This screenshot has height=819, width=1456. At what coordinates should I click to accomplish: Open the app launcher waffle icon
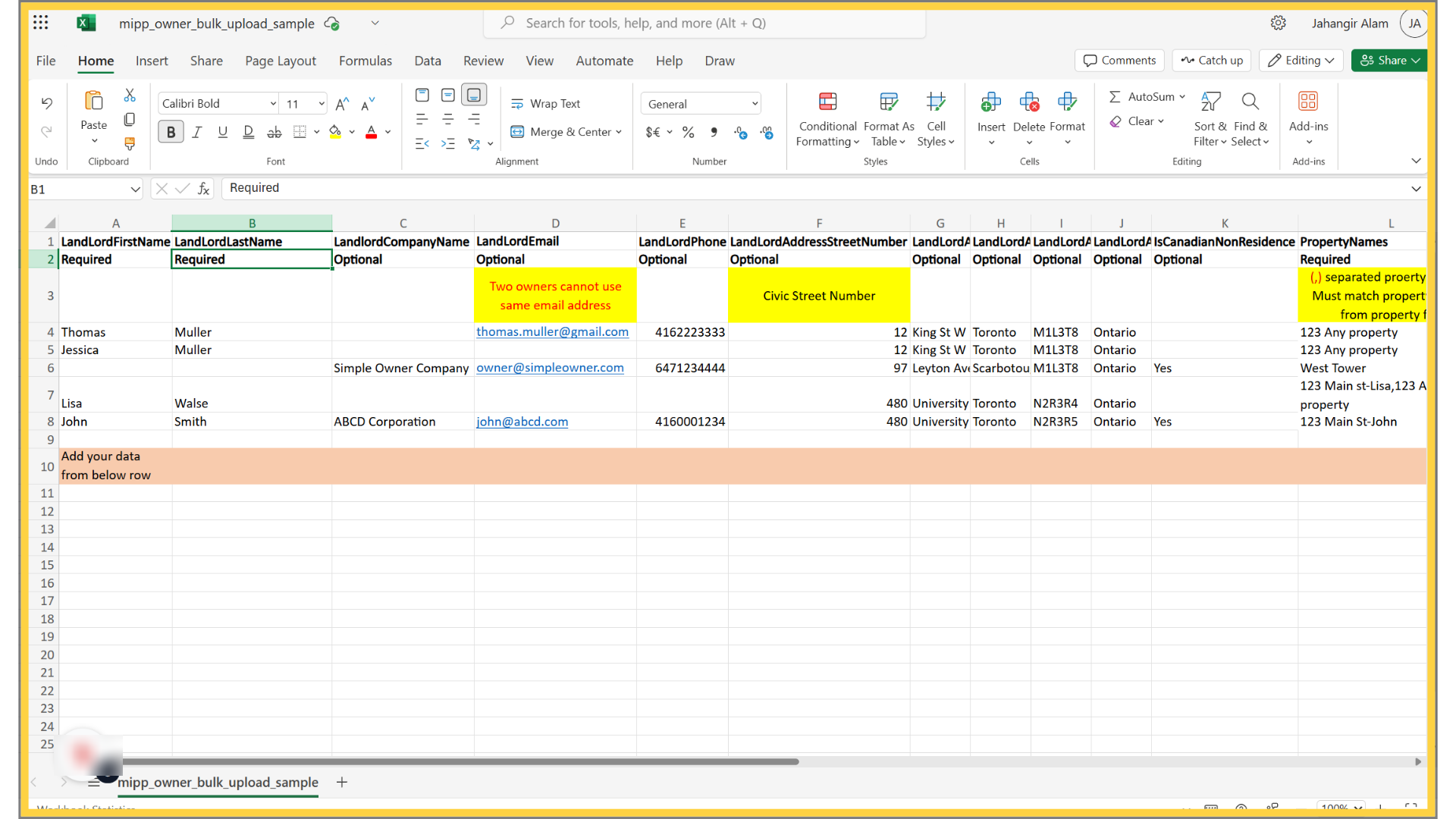41,23
